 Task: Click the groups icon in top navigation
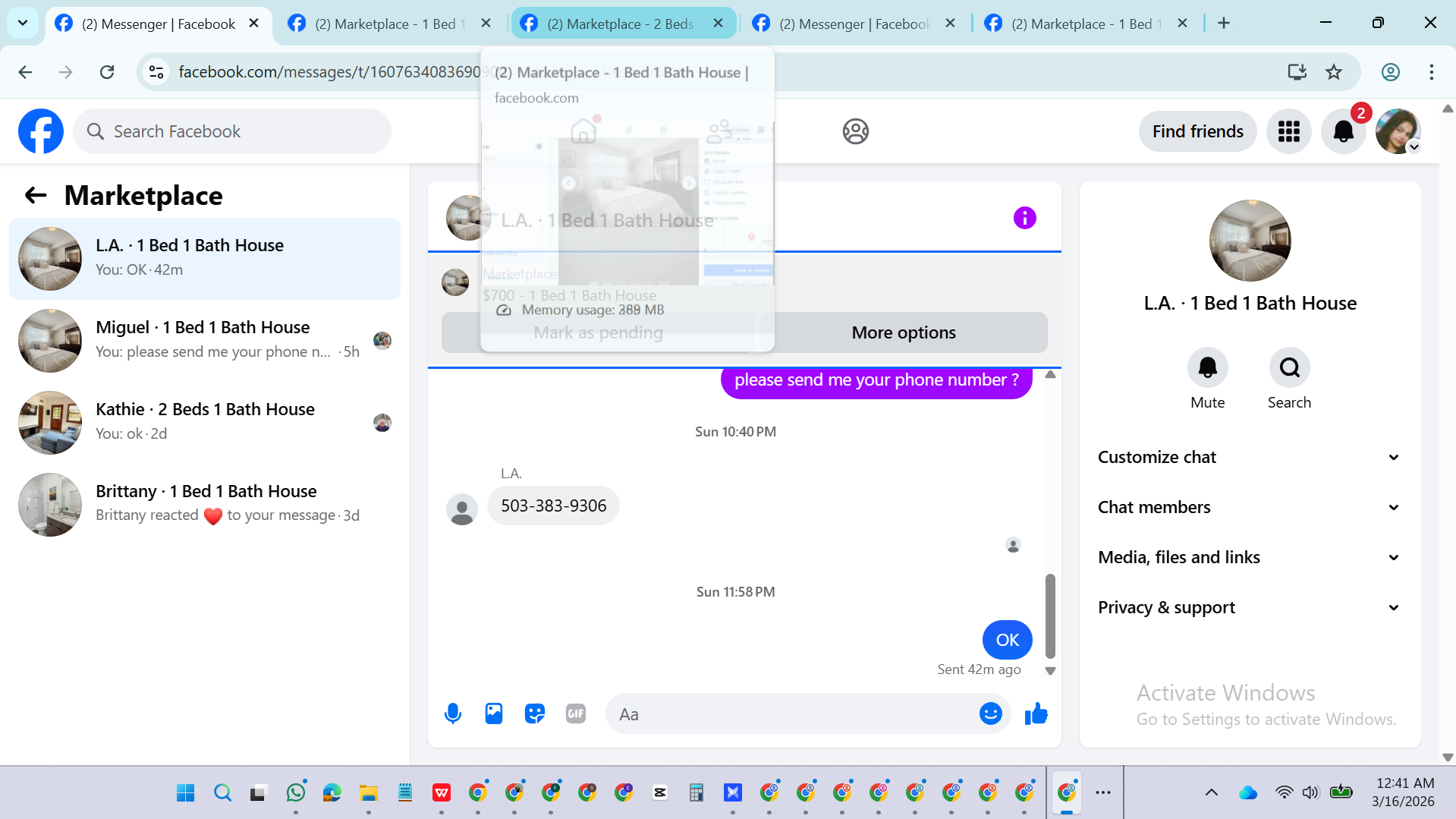pyautogui.click(x=855, y=131)
